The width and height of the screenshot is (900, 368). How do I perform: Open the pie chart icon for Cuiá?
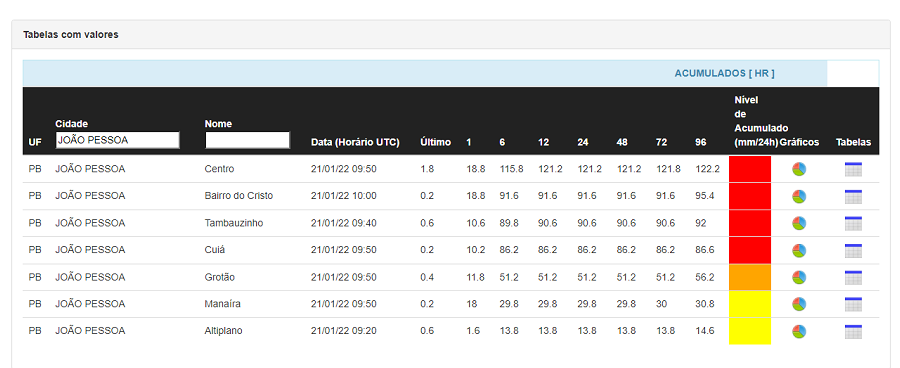799,250
